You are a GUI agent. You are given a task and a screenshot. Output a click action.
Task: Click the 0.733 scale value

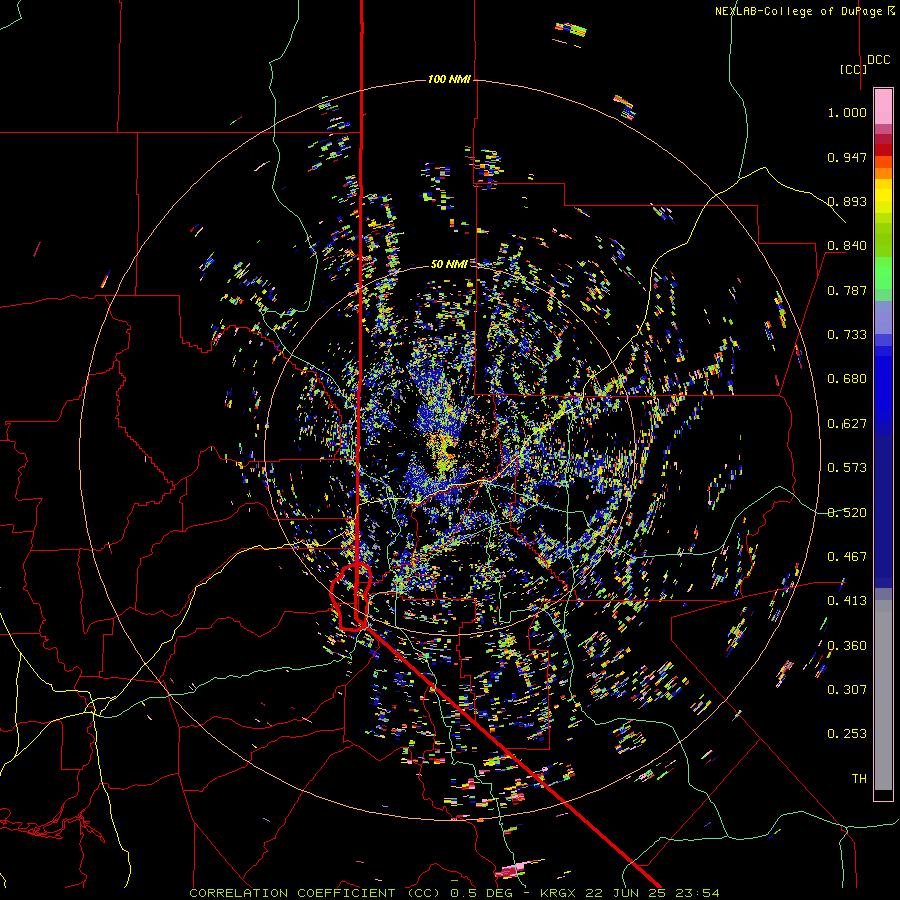pyautogui.click(x=847, y=335)
